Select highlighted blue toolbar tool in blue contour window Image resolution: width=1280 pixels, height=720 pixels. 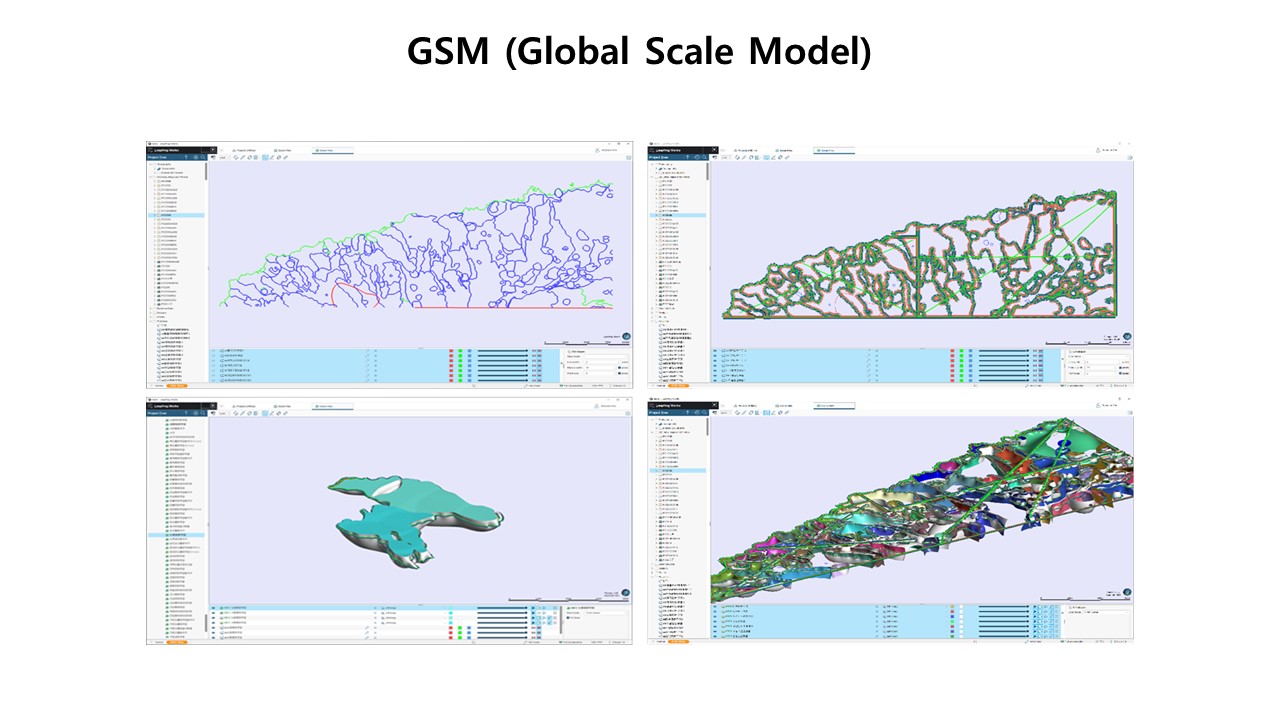click(x=265, y=157)
